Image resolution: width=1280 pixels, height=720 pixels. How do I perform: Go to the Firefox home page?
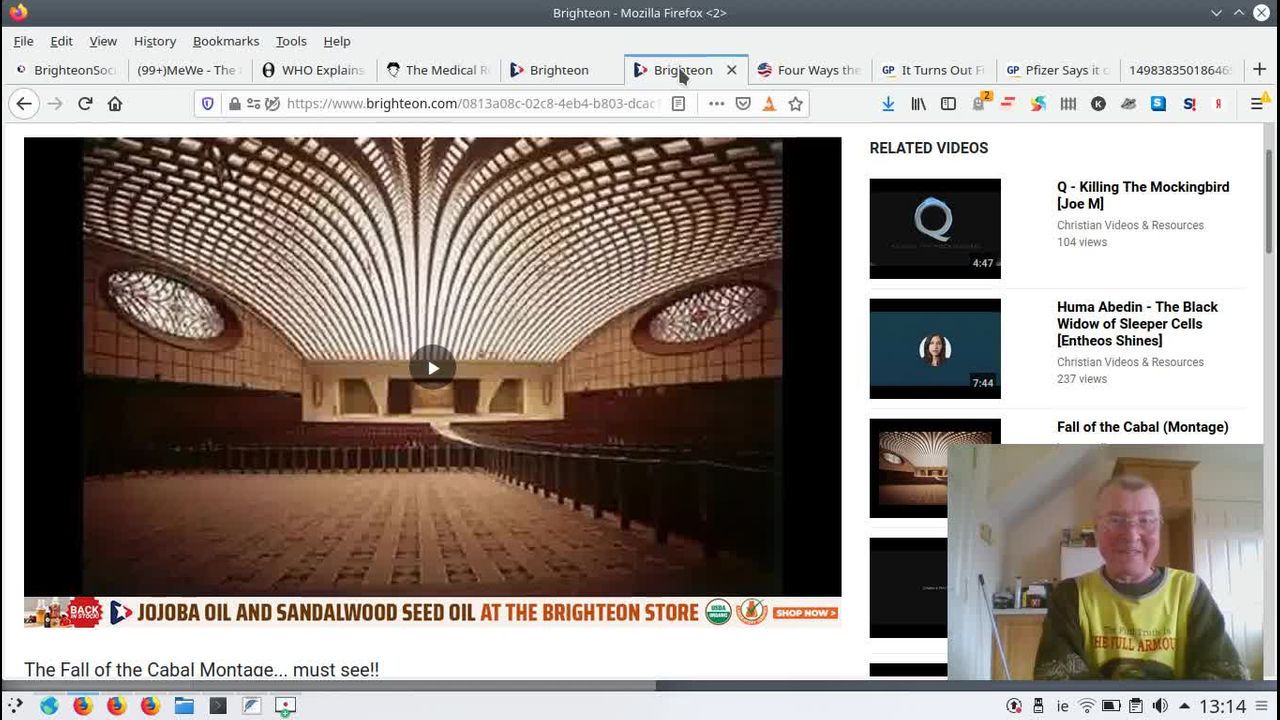coord(115,104)
